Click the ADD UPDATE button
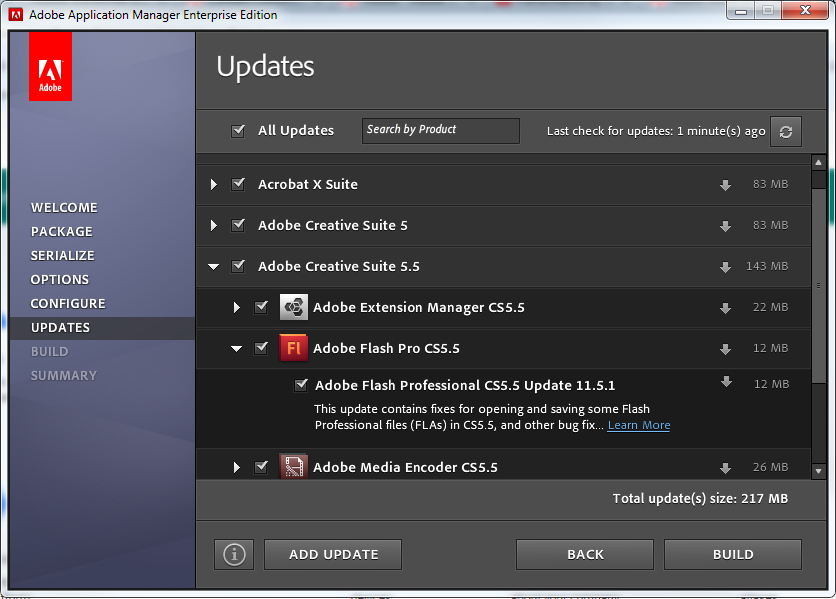Screen dimensions: 836x599 click(332, 554)
